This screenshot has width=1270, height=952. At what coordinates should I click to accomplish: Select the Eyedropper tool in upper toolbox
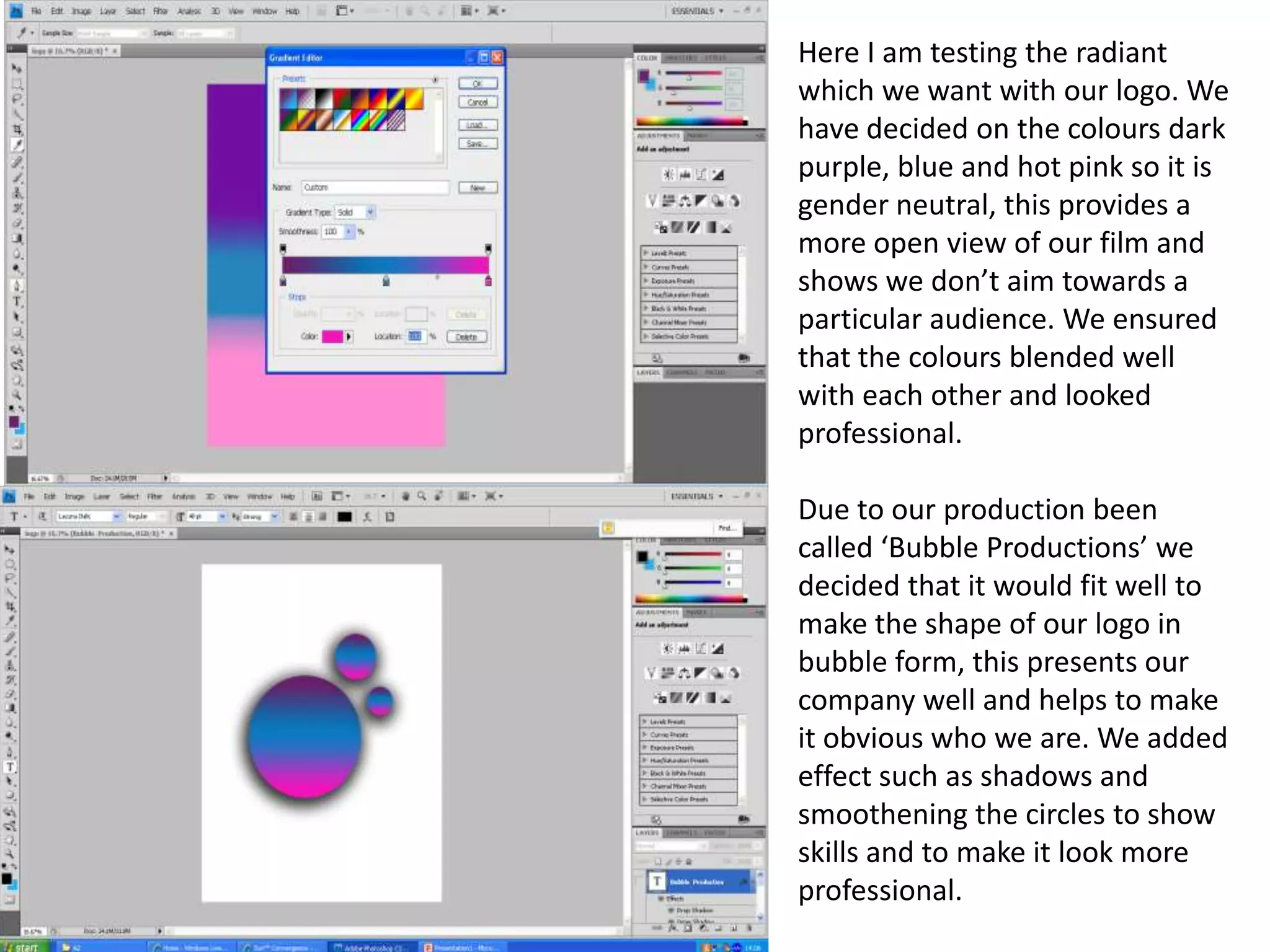[x=17, y=145]
